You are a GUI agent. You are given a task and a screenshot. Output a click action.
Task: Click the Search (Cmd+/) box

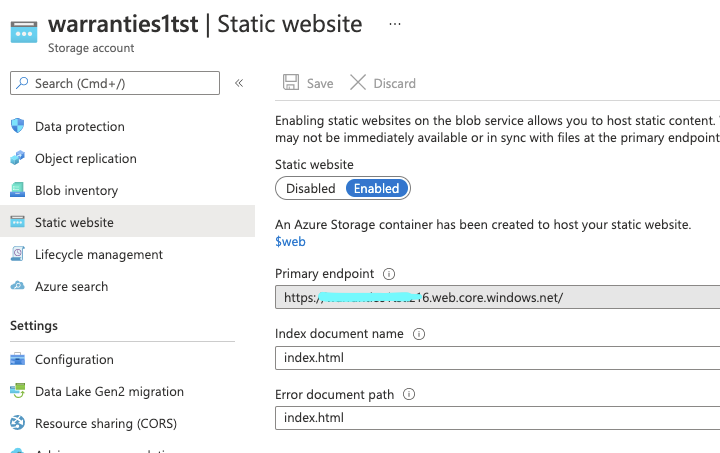click(114, 83)
